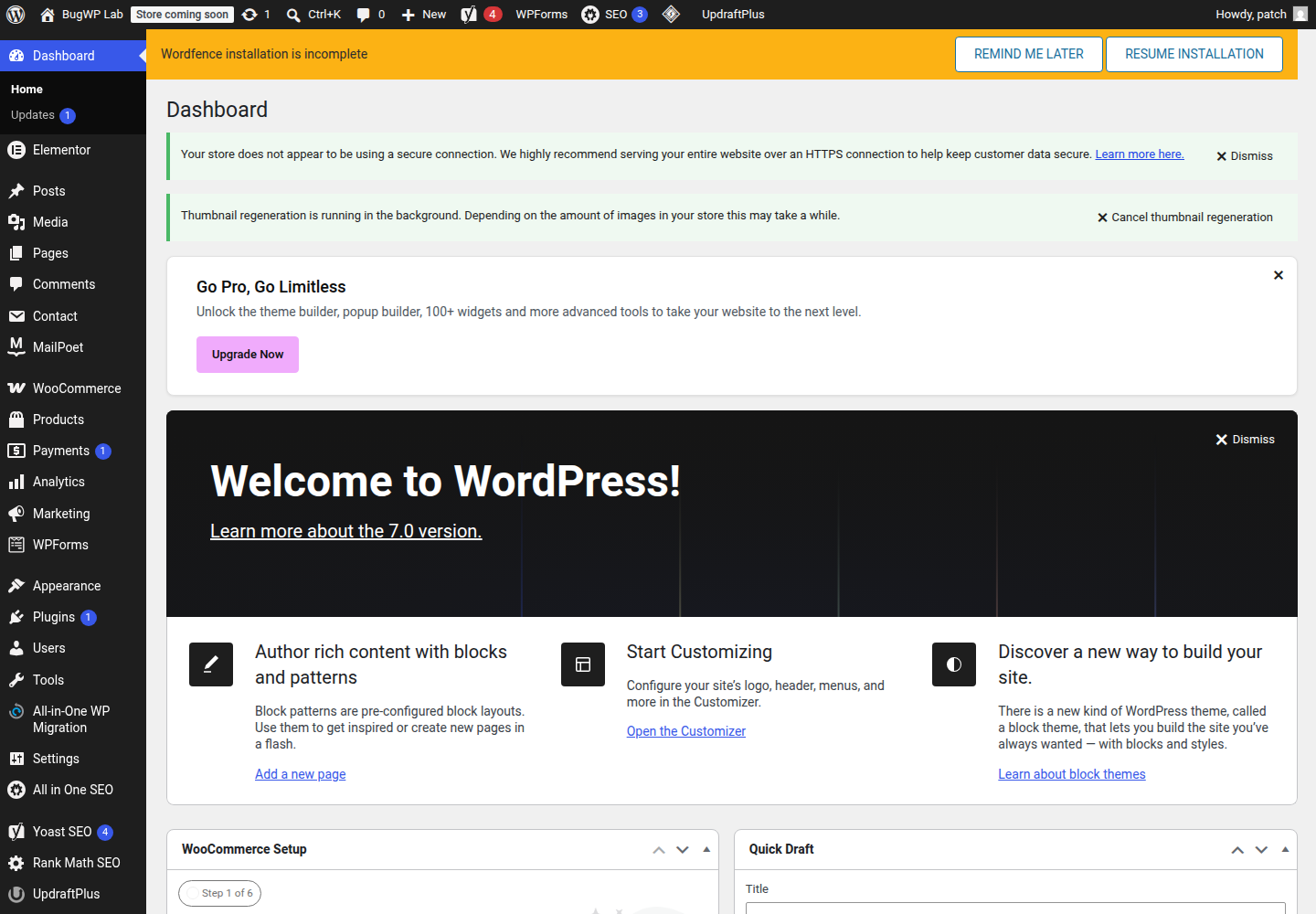Open WPForms in the admin bar
Screen dimensions: 1316x914
(541, 15)
